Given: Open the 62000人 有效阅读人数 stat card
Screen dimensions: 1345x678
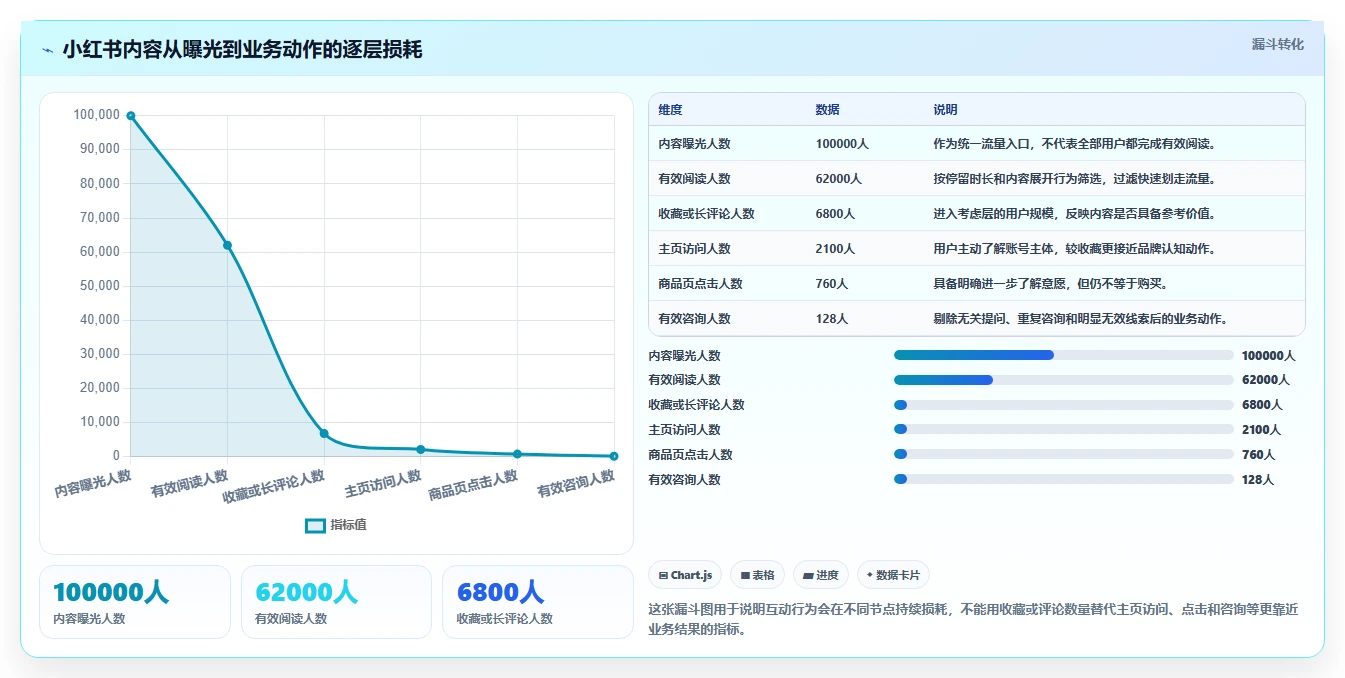Looking at the screenshot, I should [x=336, y=602].
